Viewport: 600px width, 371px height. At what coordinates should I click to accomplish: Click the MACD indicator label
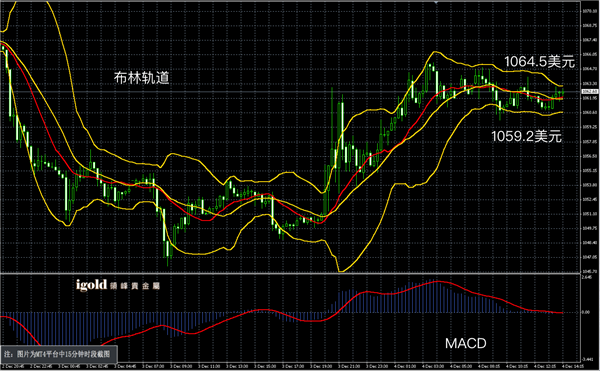pos(465,343)
